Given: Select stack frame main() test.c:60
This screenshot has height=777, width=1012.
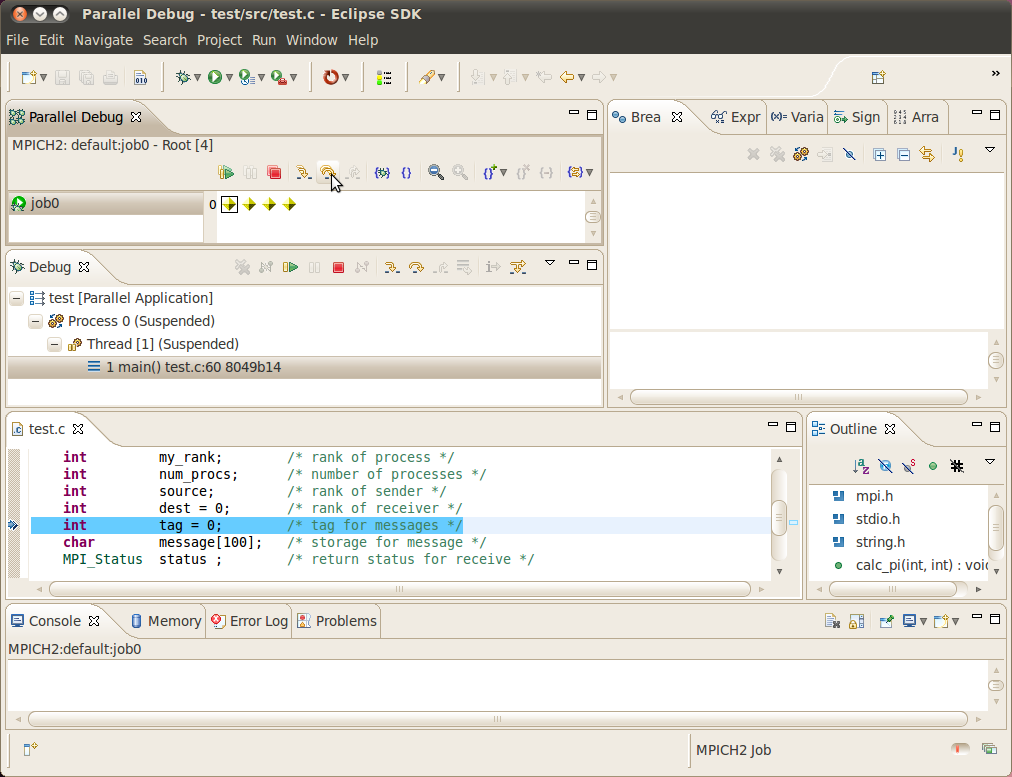Looking at the screenshot, I should click(x=304, y=367).
